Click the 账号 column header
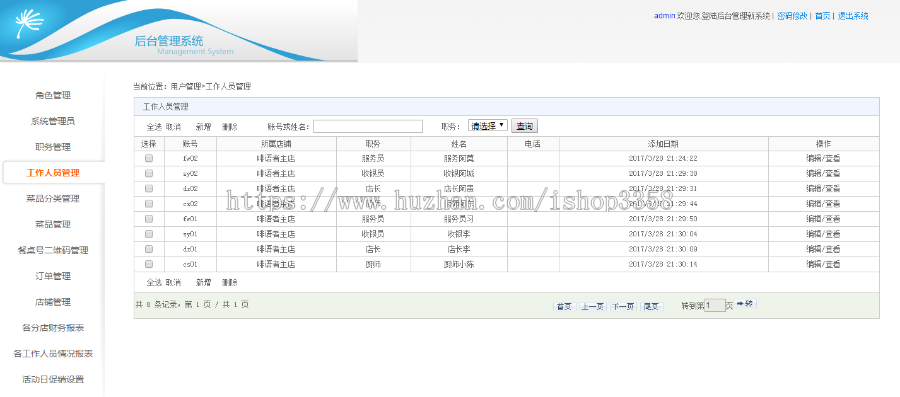The height and width of the screenshot is (397, 900). [190, 143]
